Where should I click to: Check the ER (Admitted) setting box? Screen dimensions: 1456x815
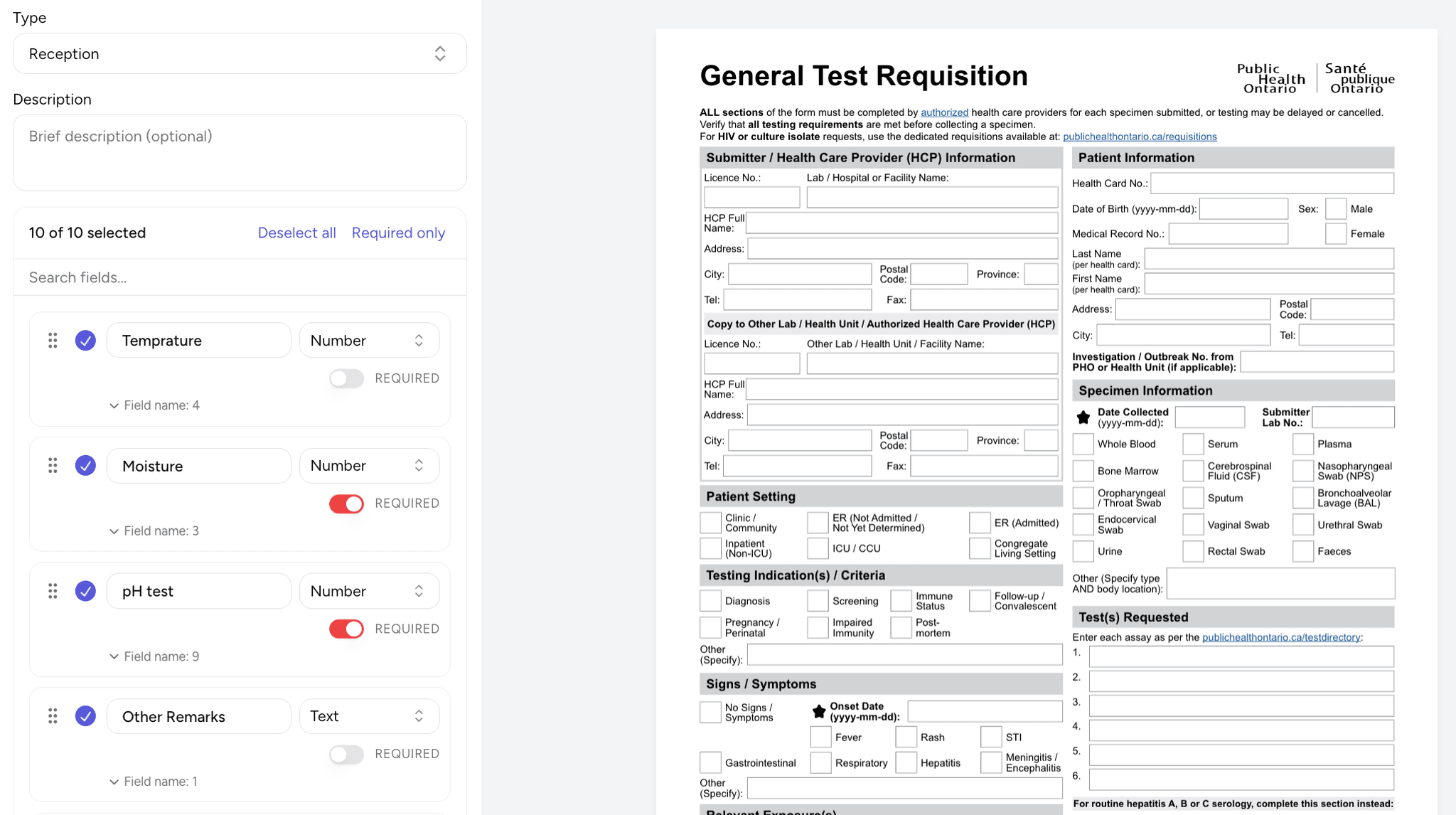pyautogui.click(x=980, y=523)
